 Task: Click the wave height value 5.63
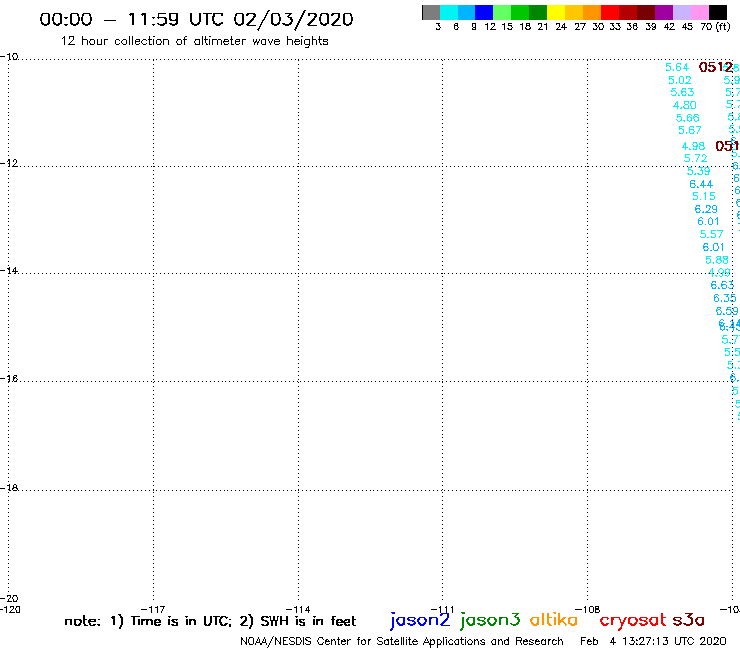(x=682, y=93)
